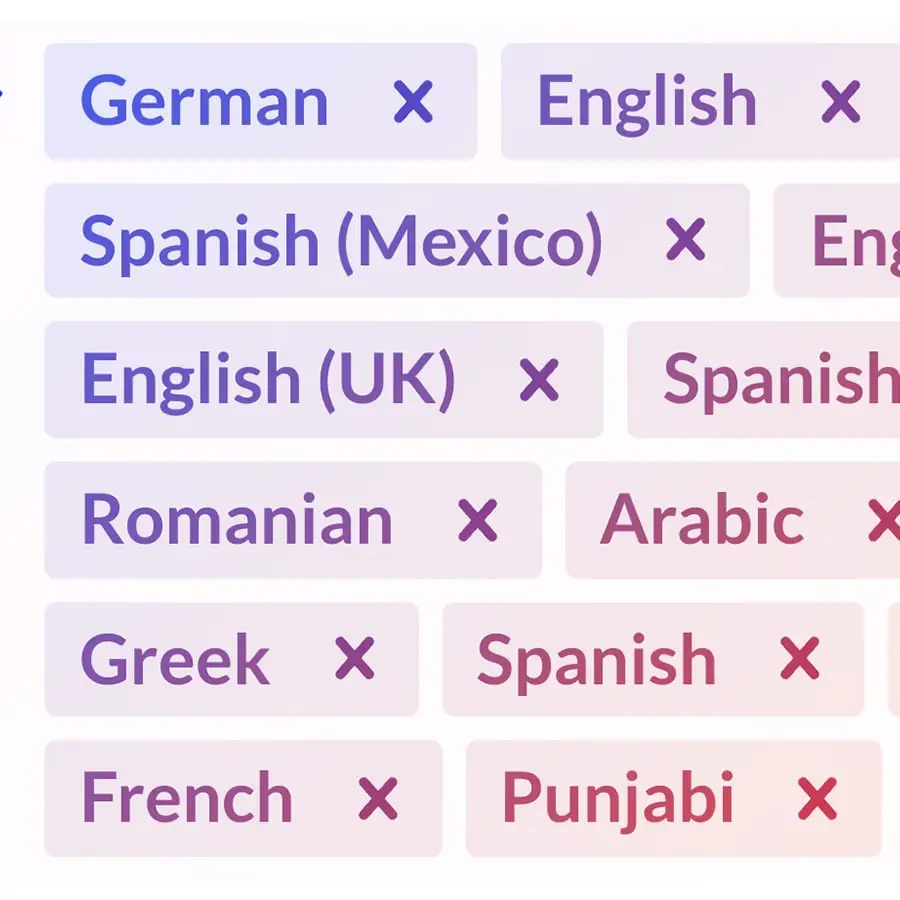Remove the Spanish tag beside Greek via X
Image resolution: width=900 pixels, height=900 pixels.
click(799, 659)
